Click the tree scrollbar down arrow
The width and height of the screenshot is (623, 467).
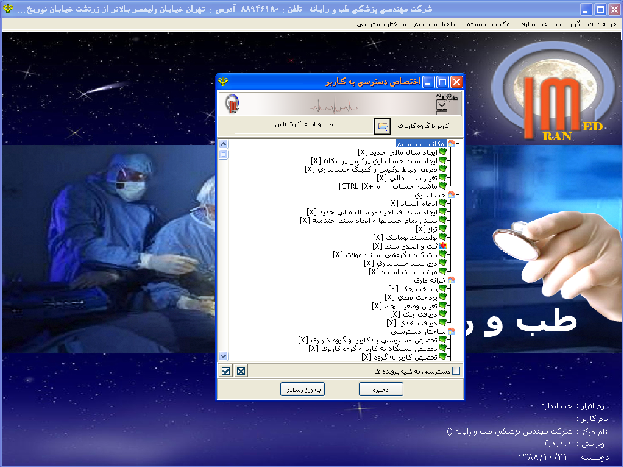[x=224, y=356]
